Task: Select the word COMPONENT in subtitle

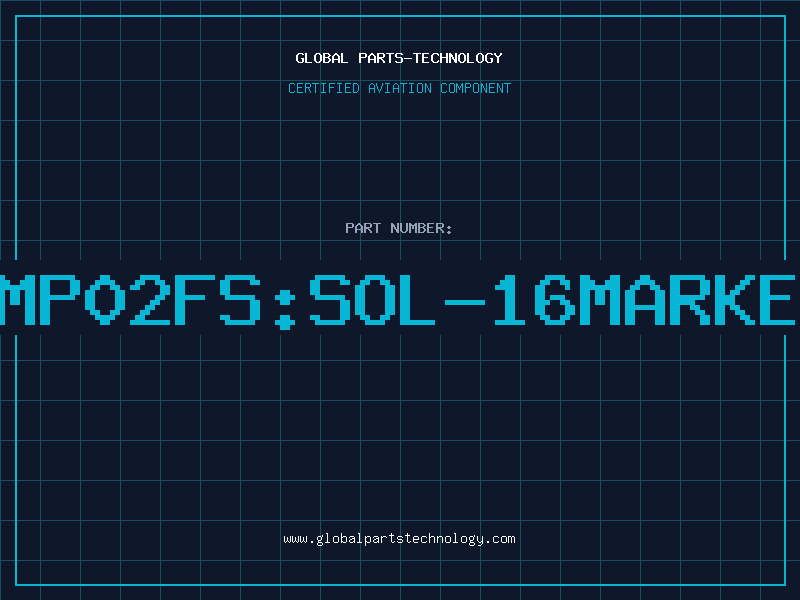Action: click(x=476, y=88)
